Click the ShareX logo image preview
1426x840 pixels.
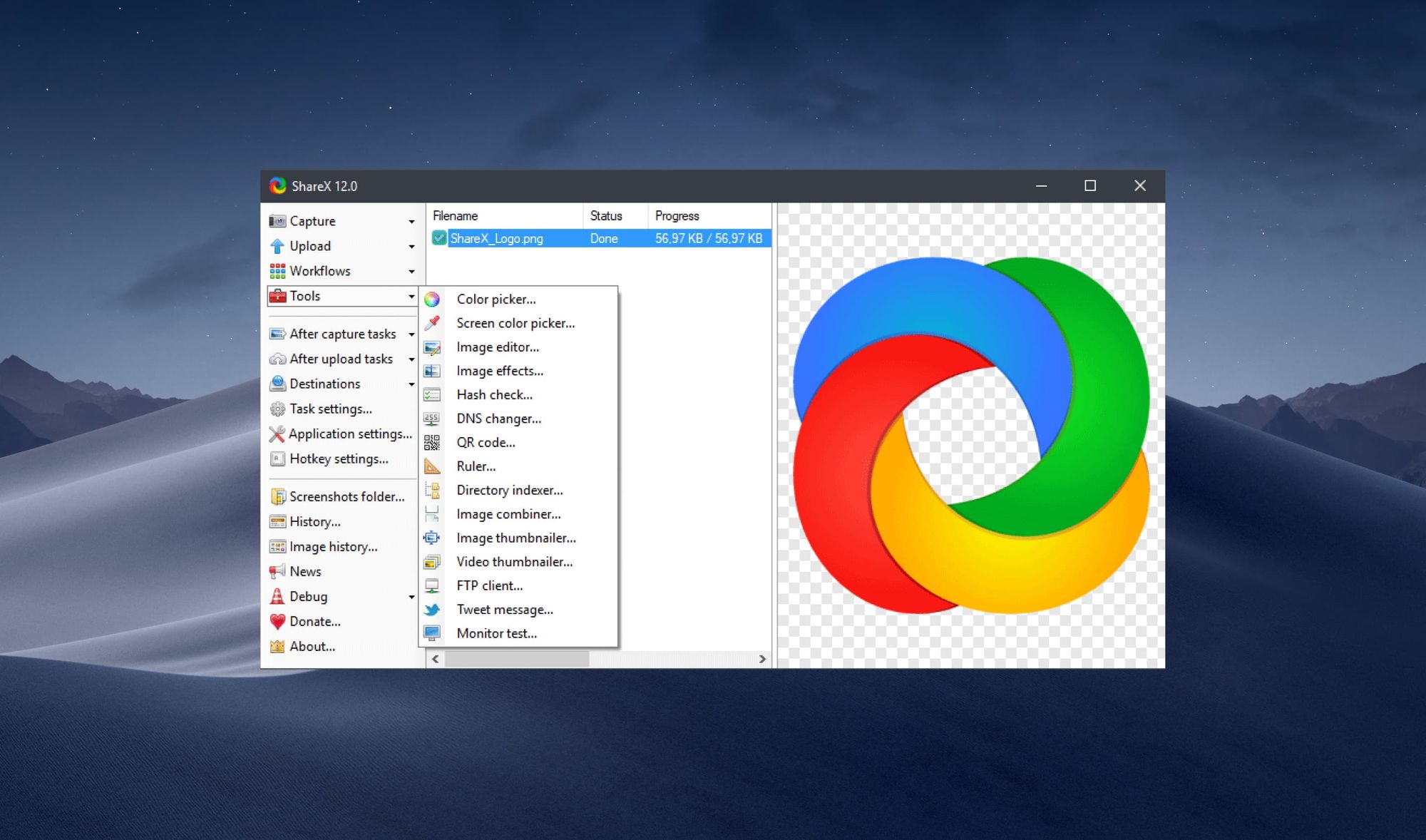[971, 435]
